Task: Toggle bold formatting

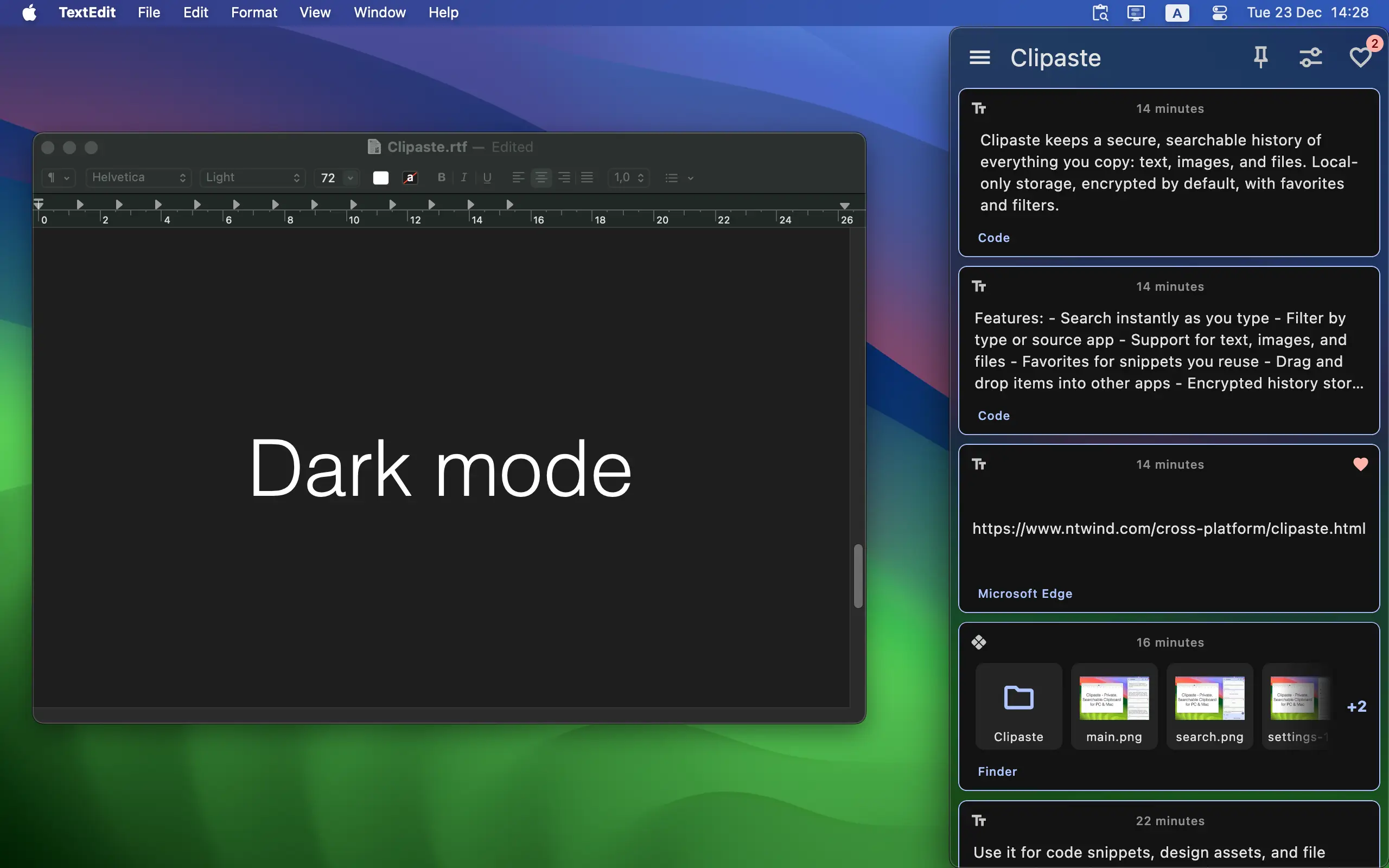Action: tap(441, 178)
